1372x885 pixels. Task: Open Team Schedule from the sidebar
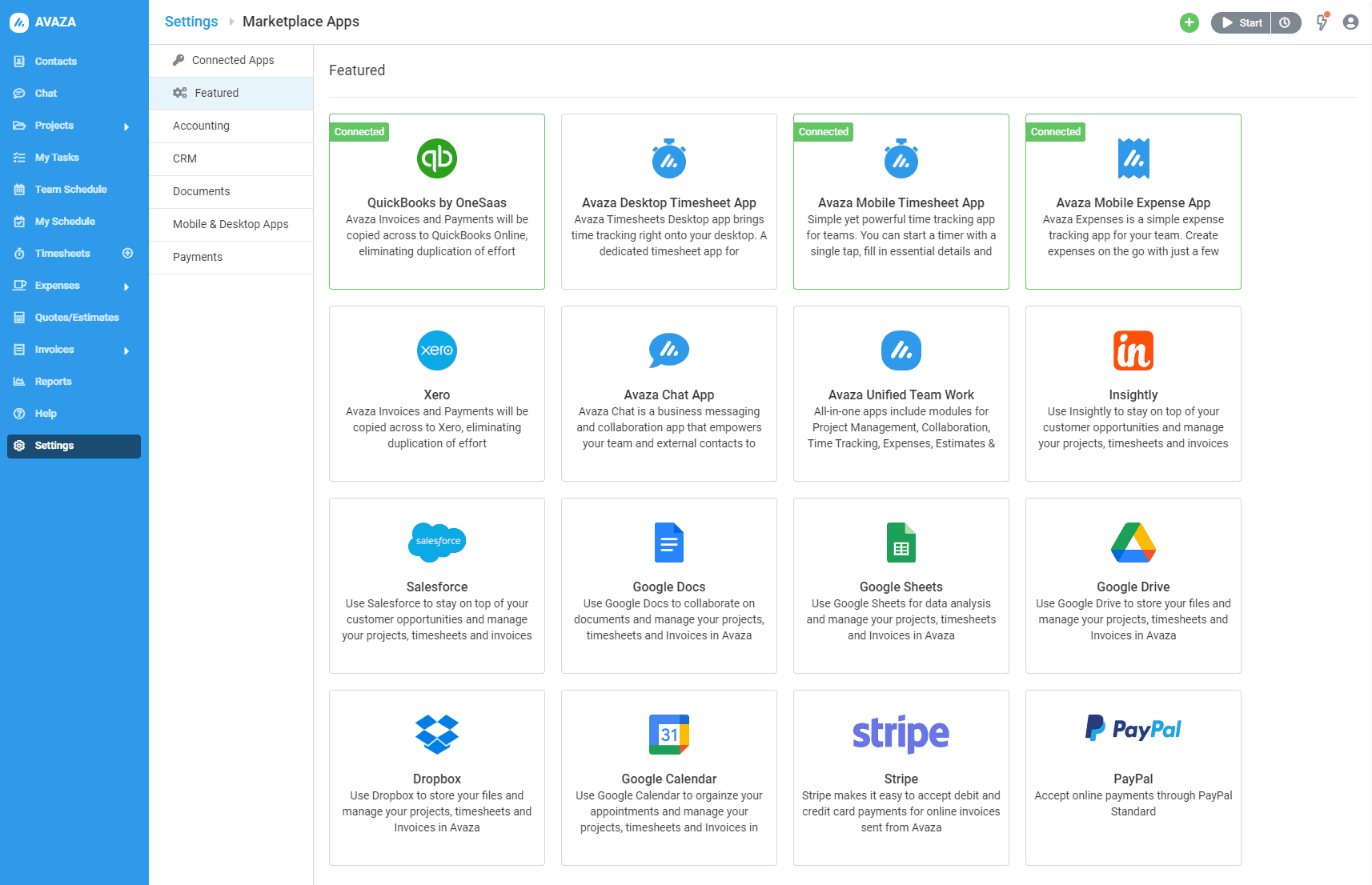[70, 189]
